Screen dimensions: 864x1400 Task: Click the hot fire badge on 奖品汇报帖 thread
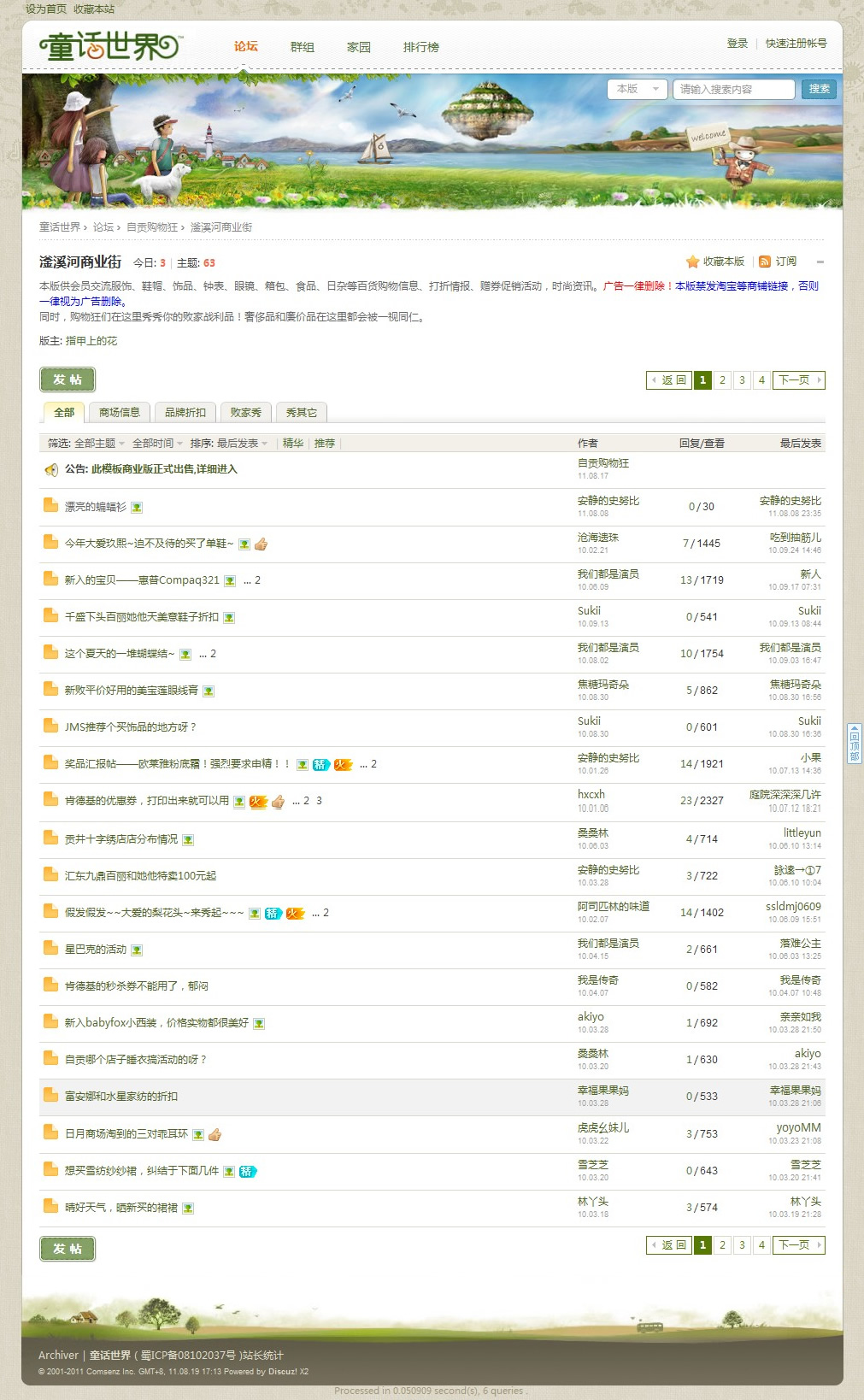343,764
